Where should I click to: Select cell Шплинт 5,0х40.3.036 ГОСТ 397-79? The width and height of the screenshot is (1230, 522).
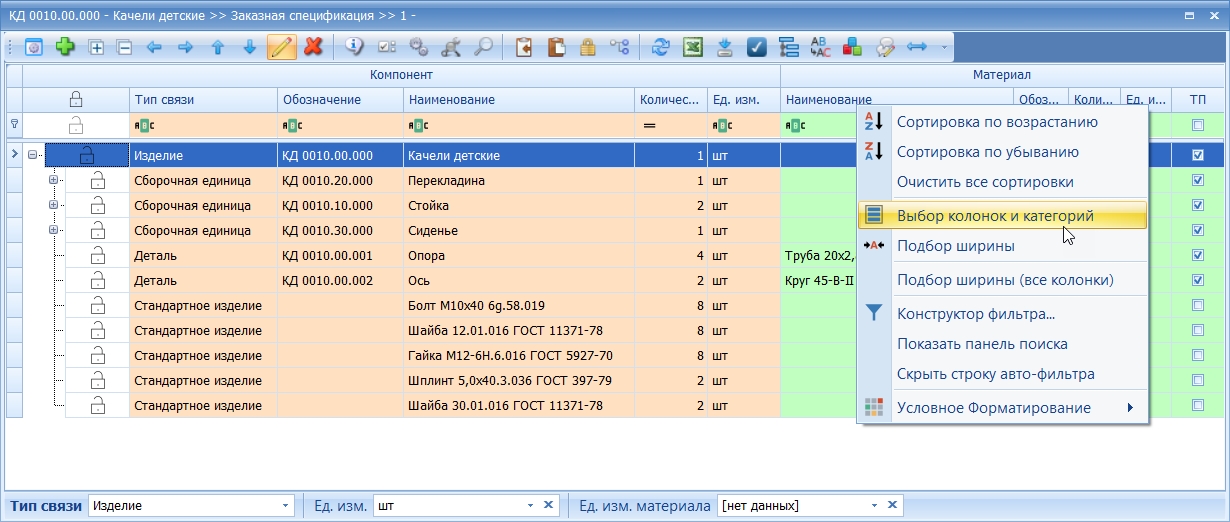pos(519,380)
